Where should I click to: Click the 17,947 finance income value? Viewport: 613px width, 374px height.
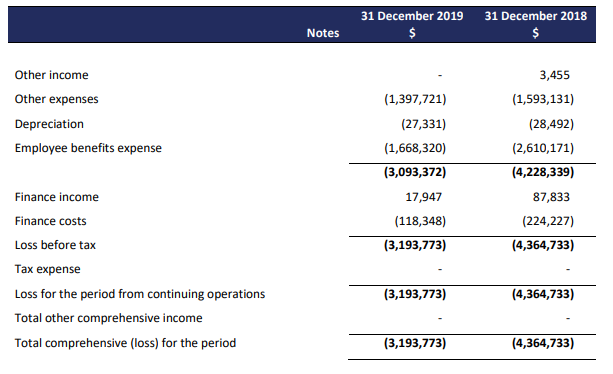click(x=423, y=197)
